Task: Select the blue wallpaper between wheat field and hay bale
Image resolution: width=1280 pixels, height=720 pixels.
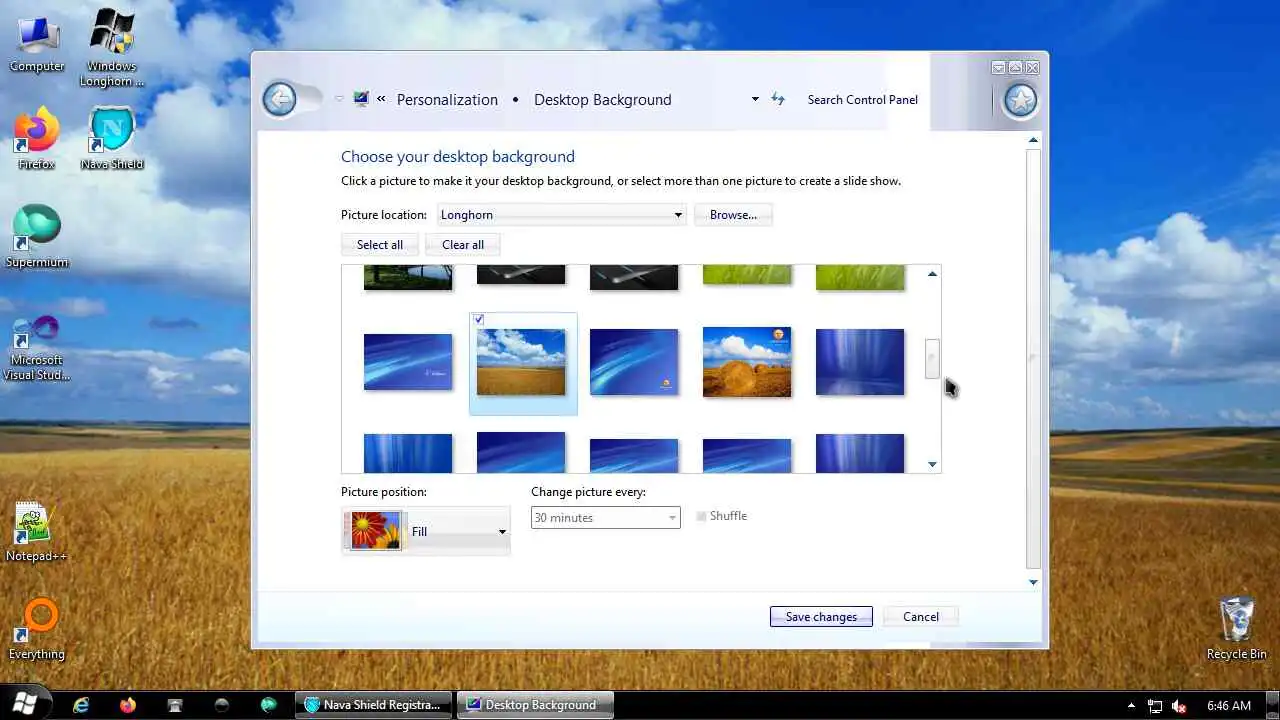Action: click(634, 362)
